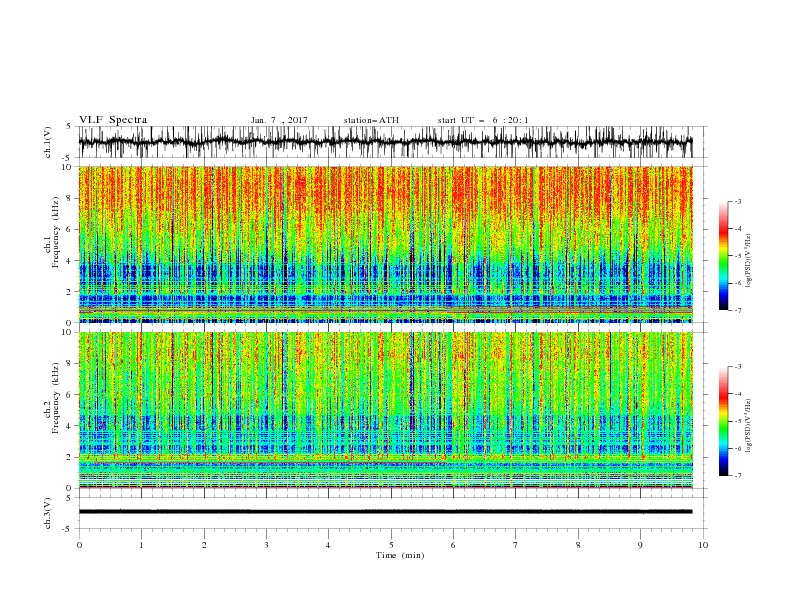792x612 pixels.
Task: Click time axis tick label 9
Action: (x=640, y=545)
